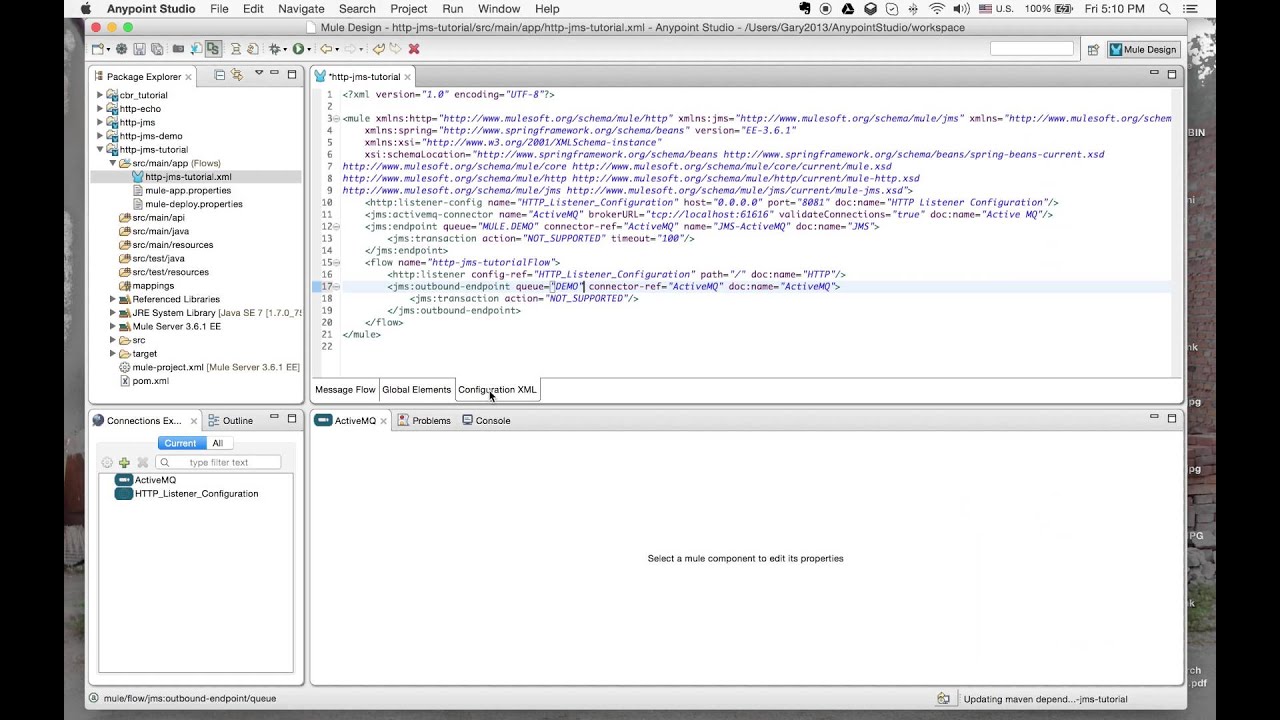This screenshot has width=1280, height=720.
Task: Expand the http-echo project
Action: click(100, 109)
